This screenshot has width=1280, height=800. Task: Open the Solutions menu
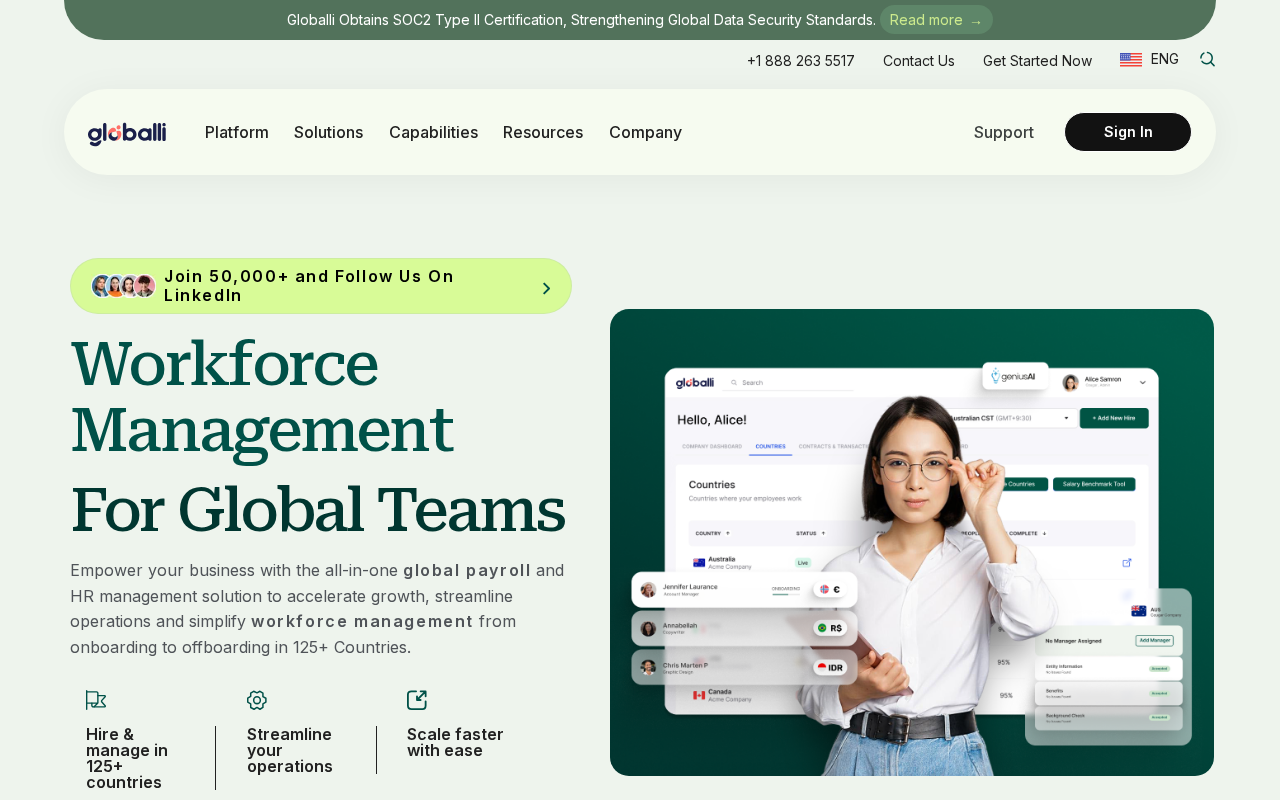329,132
